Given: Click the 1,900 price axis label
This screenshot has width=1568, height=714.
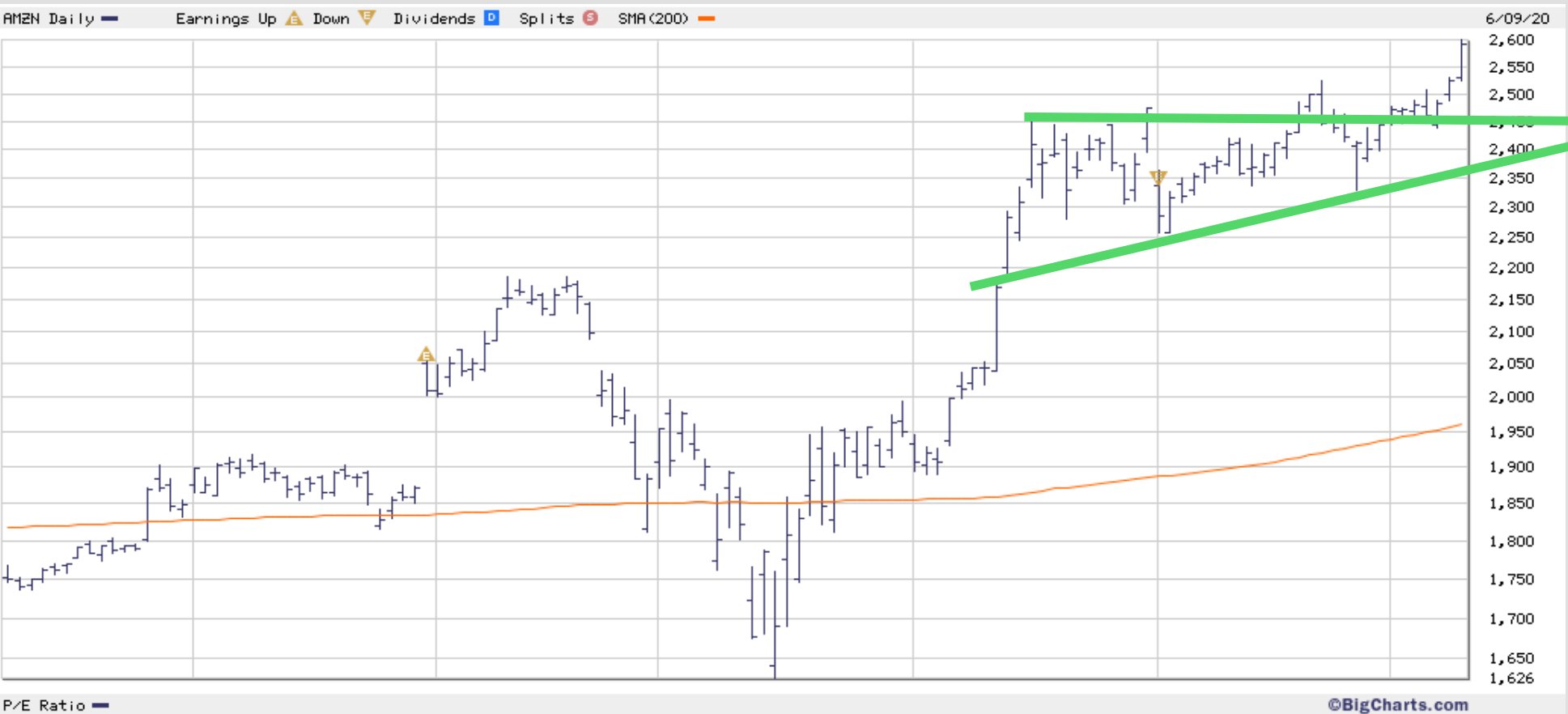Looking at the screenshot, I should click(x=1511, y=467).
